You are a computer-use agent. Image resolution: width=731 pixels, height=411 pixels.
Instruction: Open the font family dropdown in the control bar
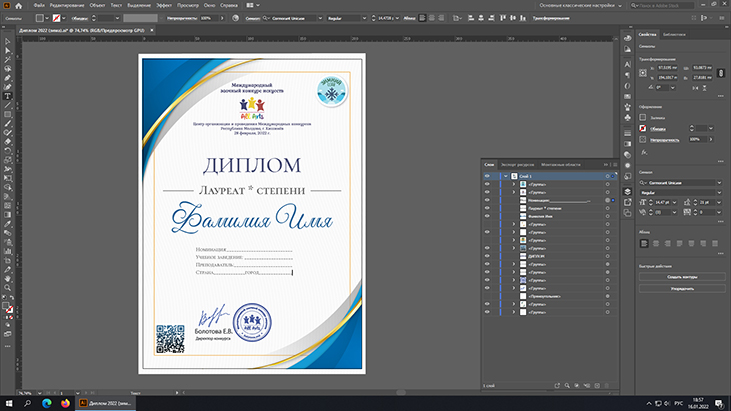[318, 18]
